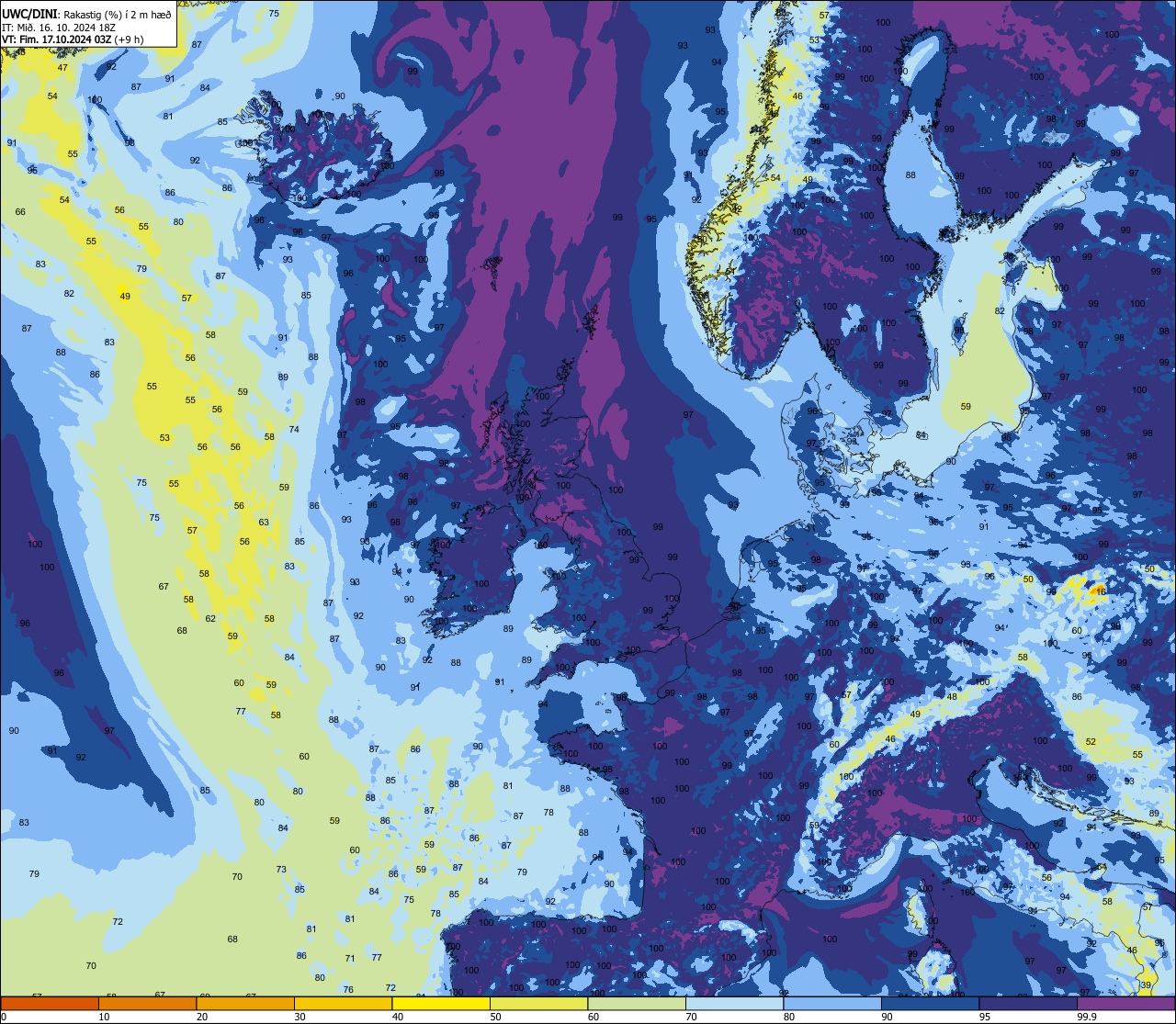Click the '62' humidity value on the map
Viewport: 1176px width, 1024px height.
(x=210, y=618)
